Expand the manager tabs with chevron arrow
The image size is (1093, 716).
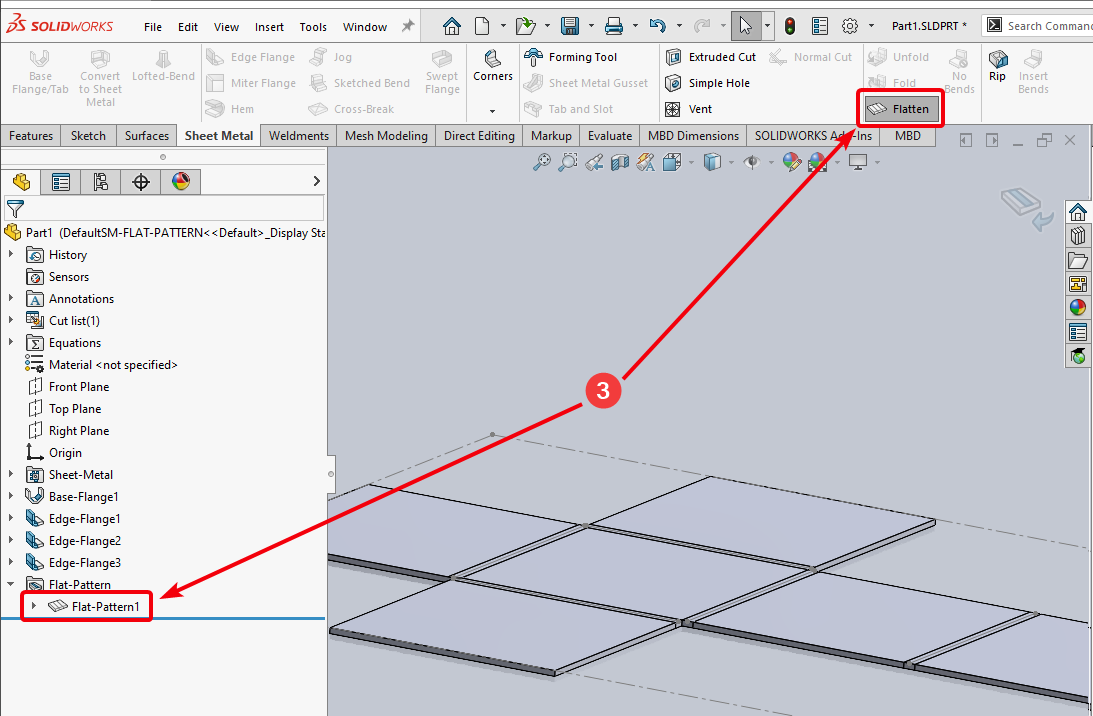point(316,181)
